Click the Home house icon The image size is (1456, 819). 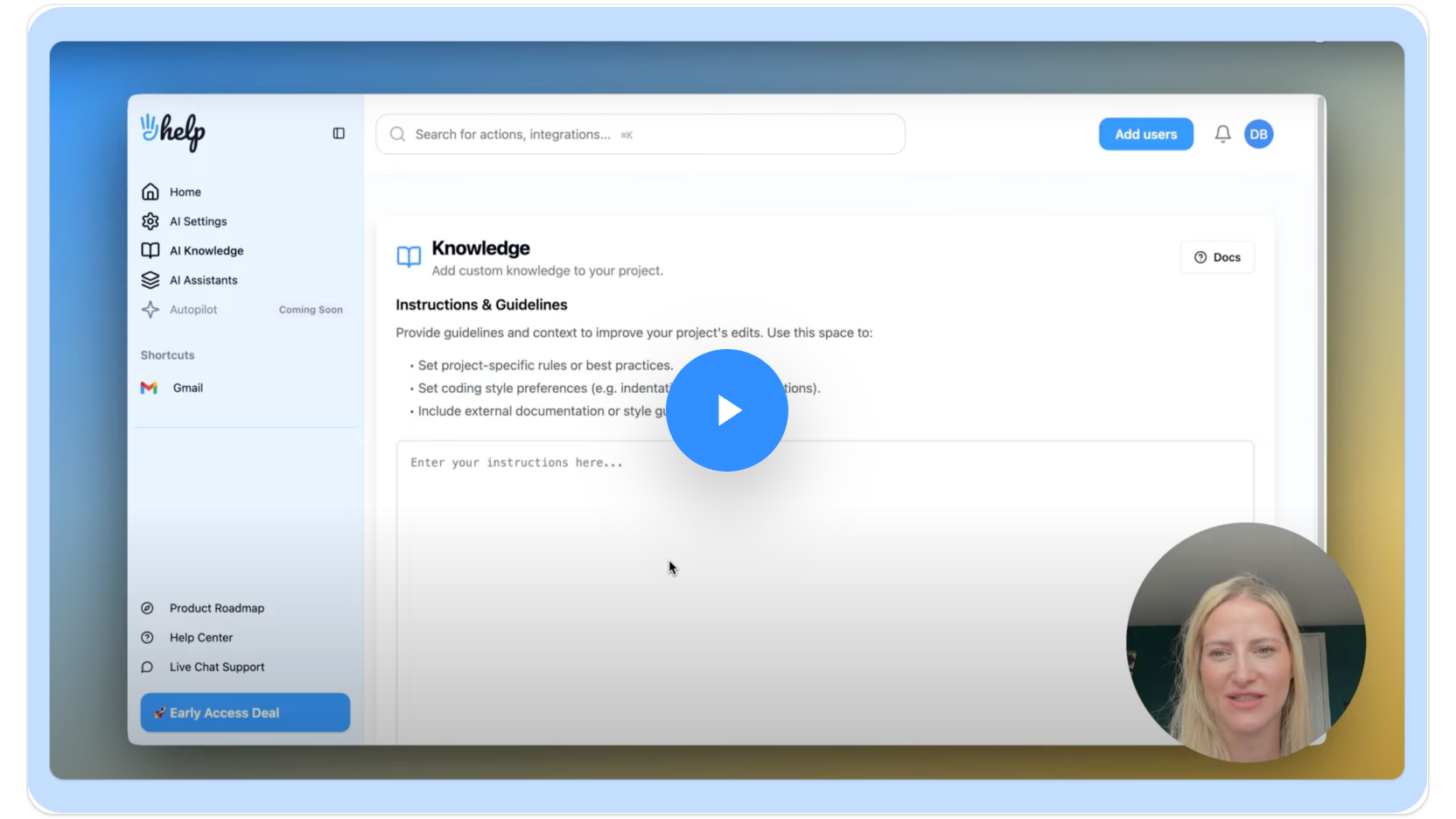(150, 192)
